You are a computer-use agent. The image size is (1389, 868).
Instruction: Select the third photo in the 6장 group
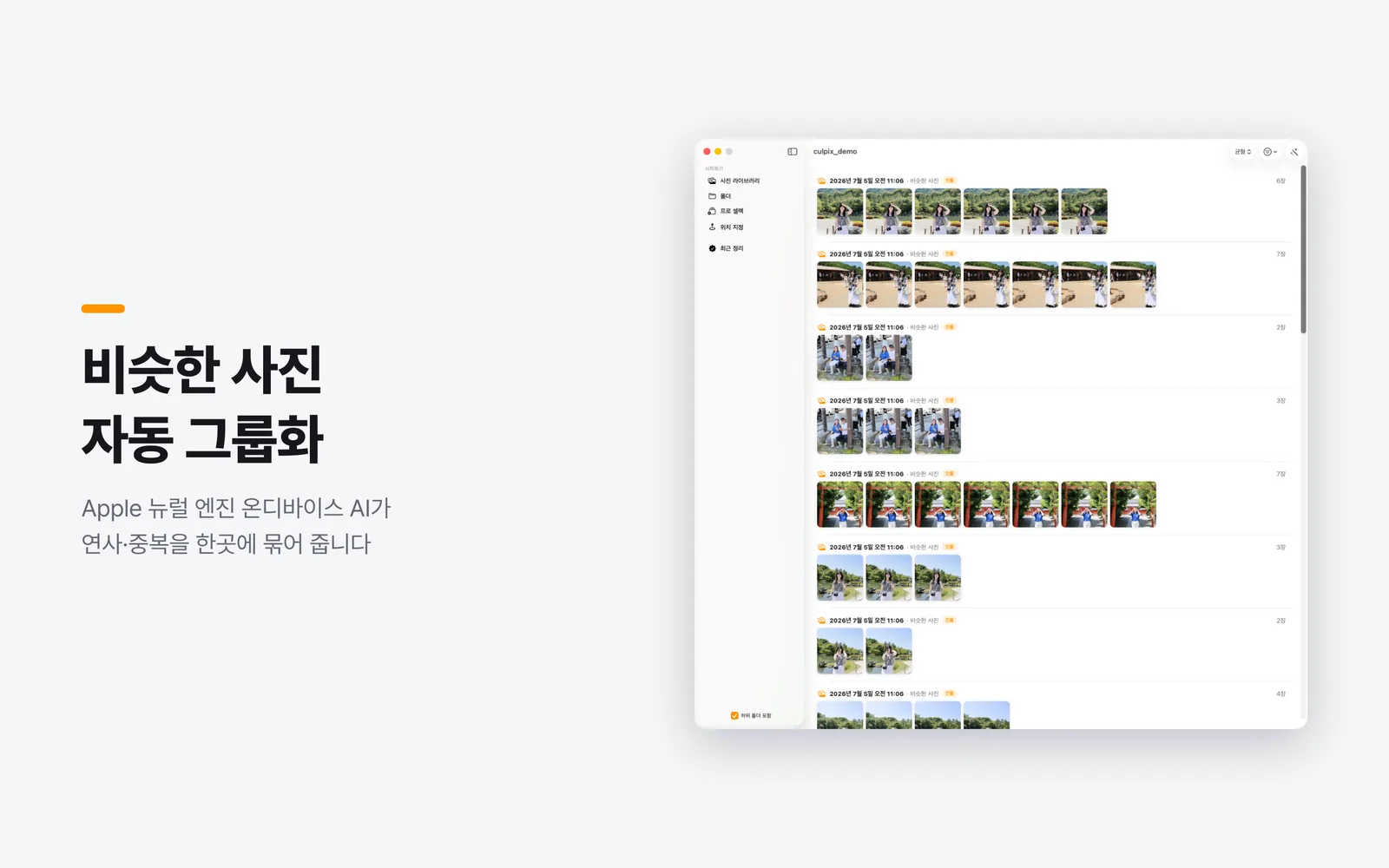click(938, 212)
